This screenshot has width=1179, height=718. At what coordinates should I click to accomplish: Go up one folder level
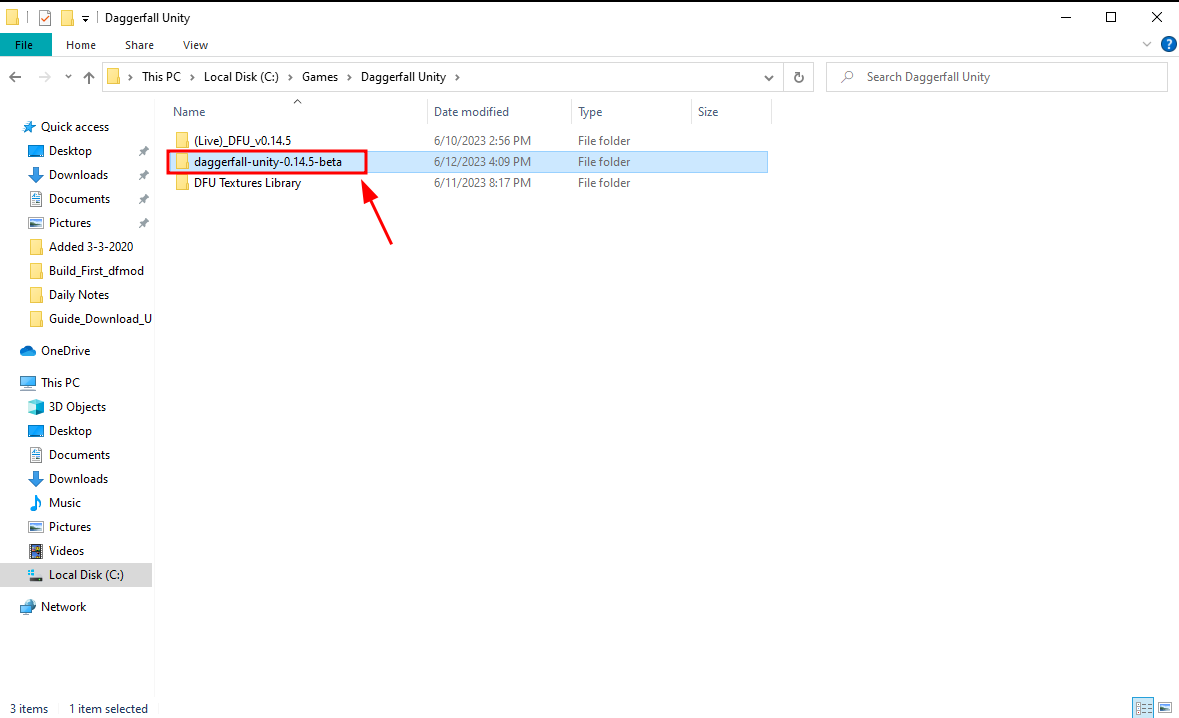pyautogui.click(x=89, y=77)
